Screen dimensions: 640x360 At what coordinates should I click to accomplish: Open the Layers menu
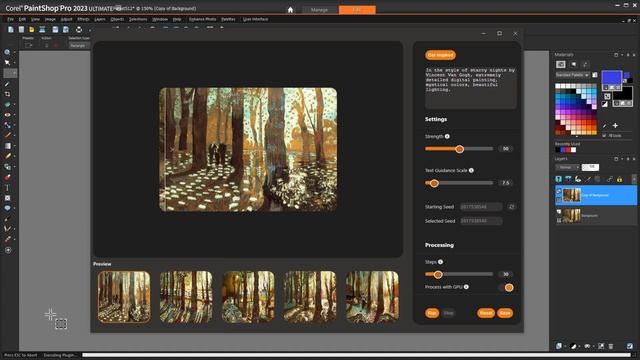100,19
